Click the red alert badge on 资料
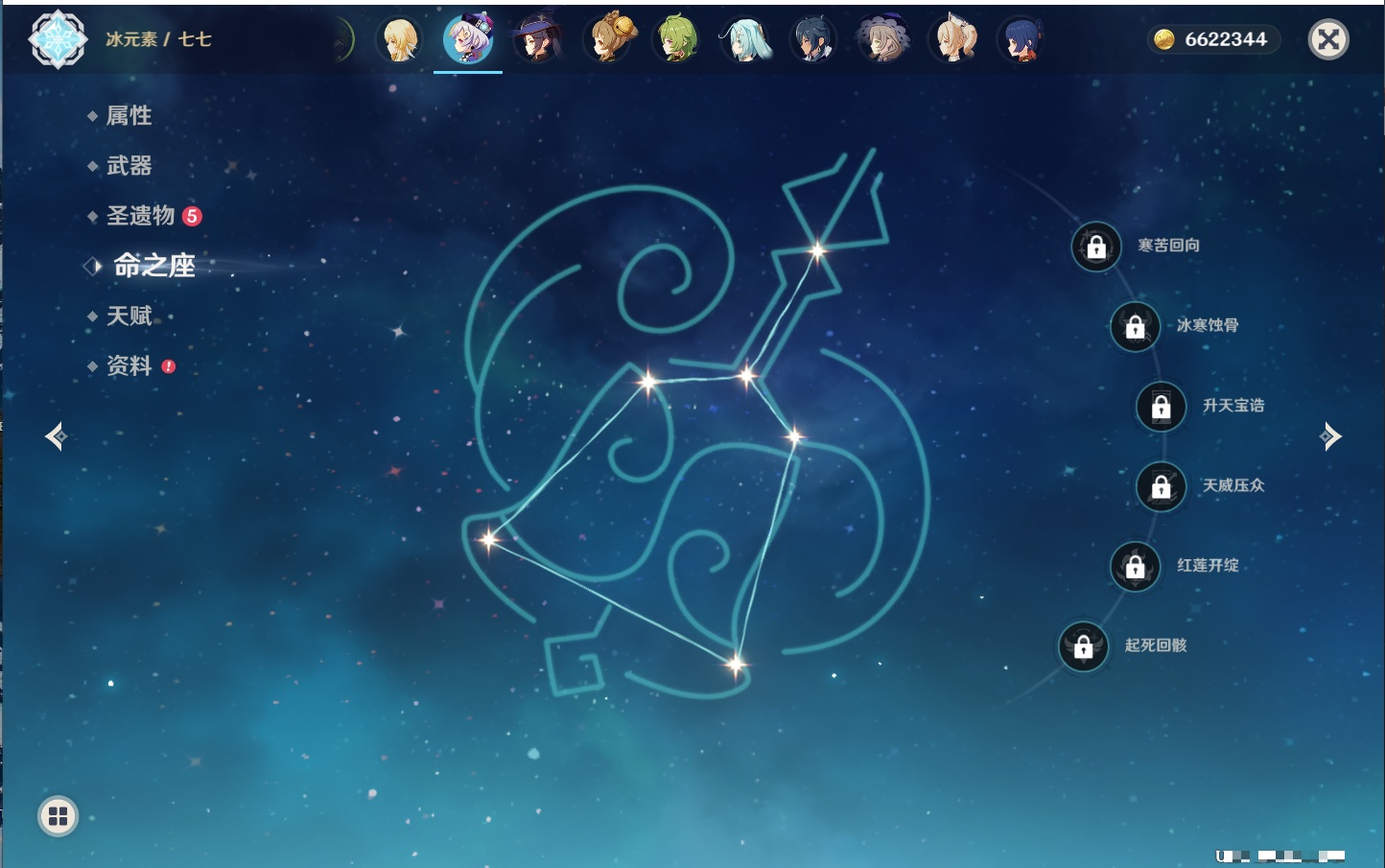Viewport: 1385px width, 868px height. pyautogui.click(x=169, y=366)
